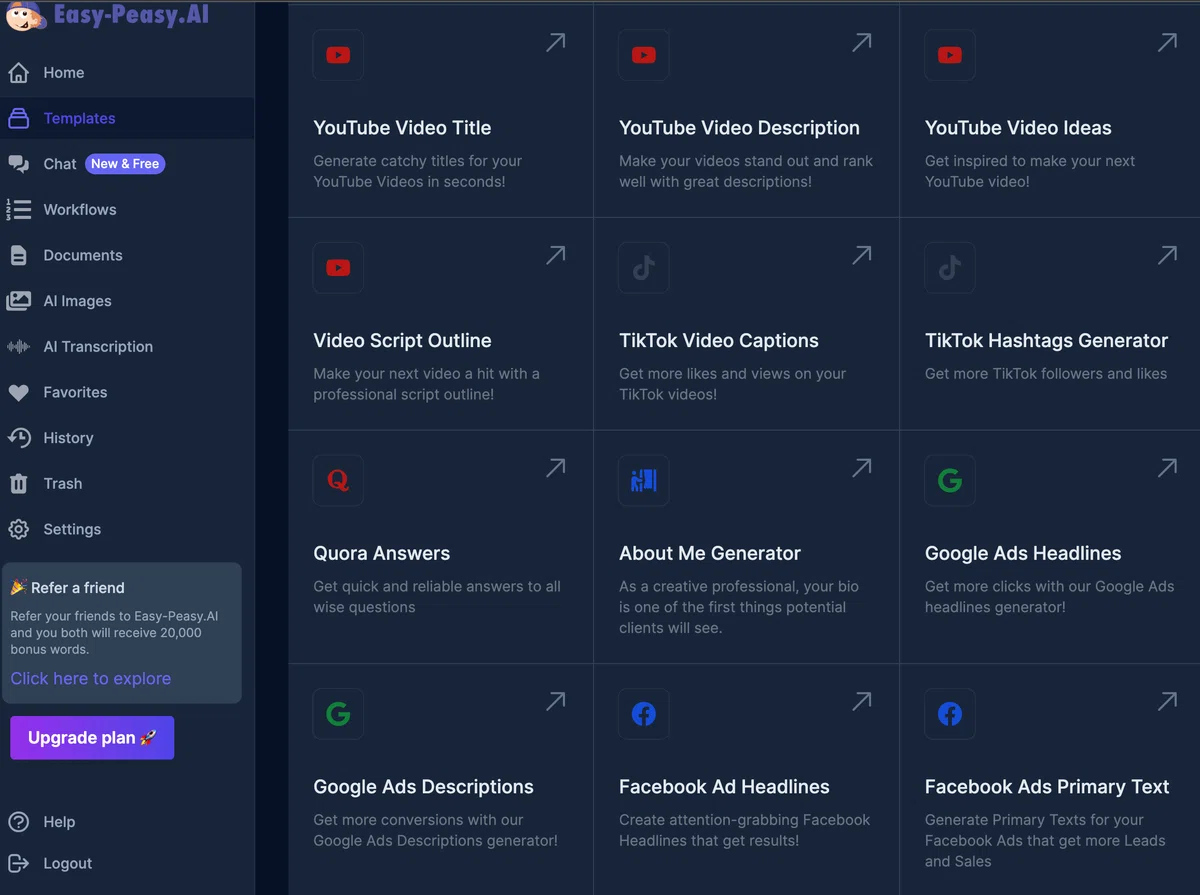1200x895 pixels.
Task: Click the Settings gear icon in sidebar
Action: [x=18, y=529]
